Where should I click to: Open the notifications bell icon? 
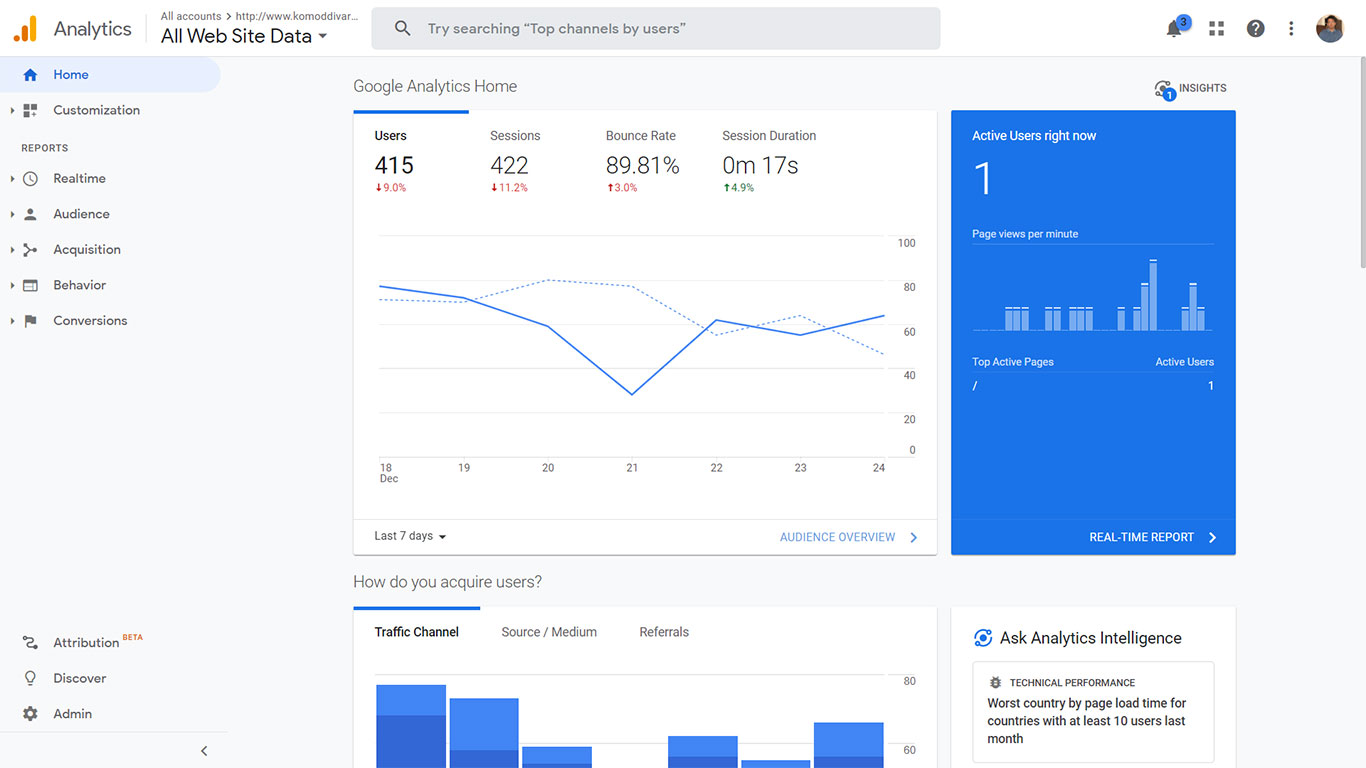click(1174, 29)
